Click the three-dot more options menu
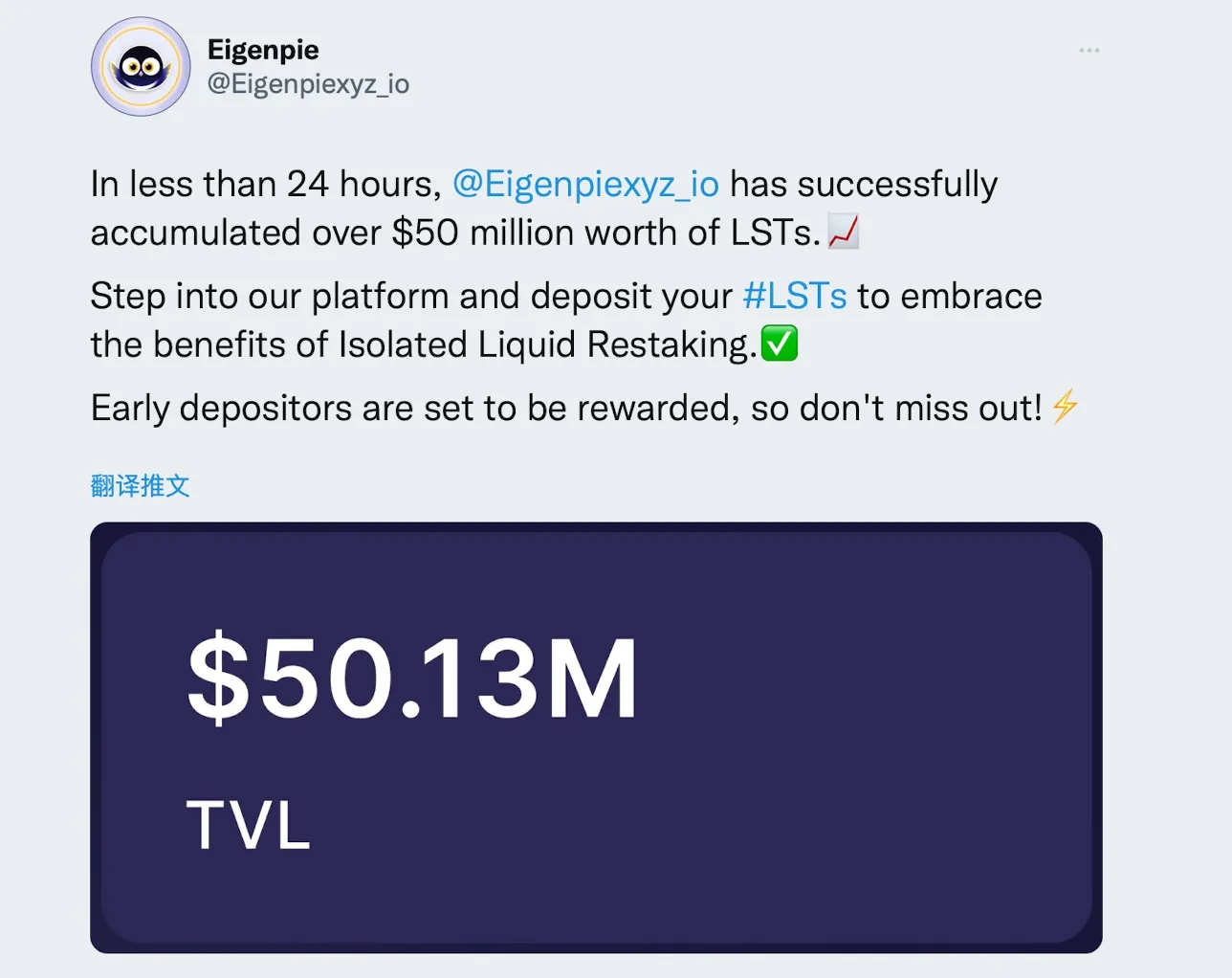Viewport: 1232px width, 978px height. click(1089, 51)
